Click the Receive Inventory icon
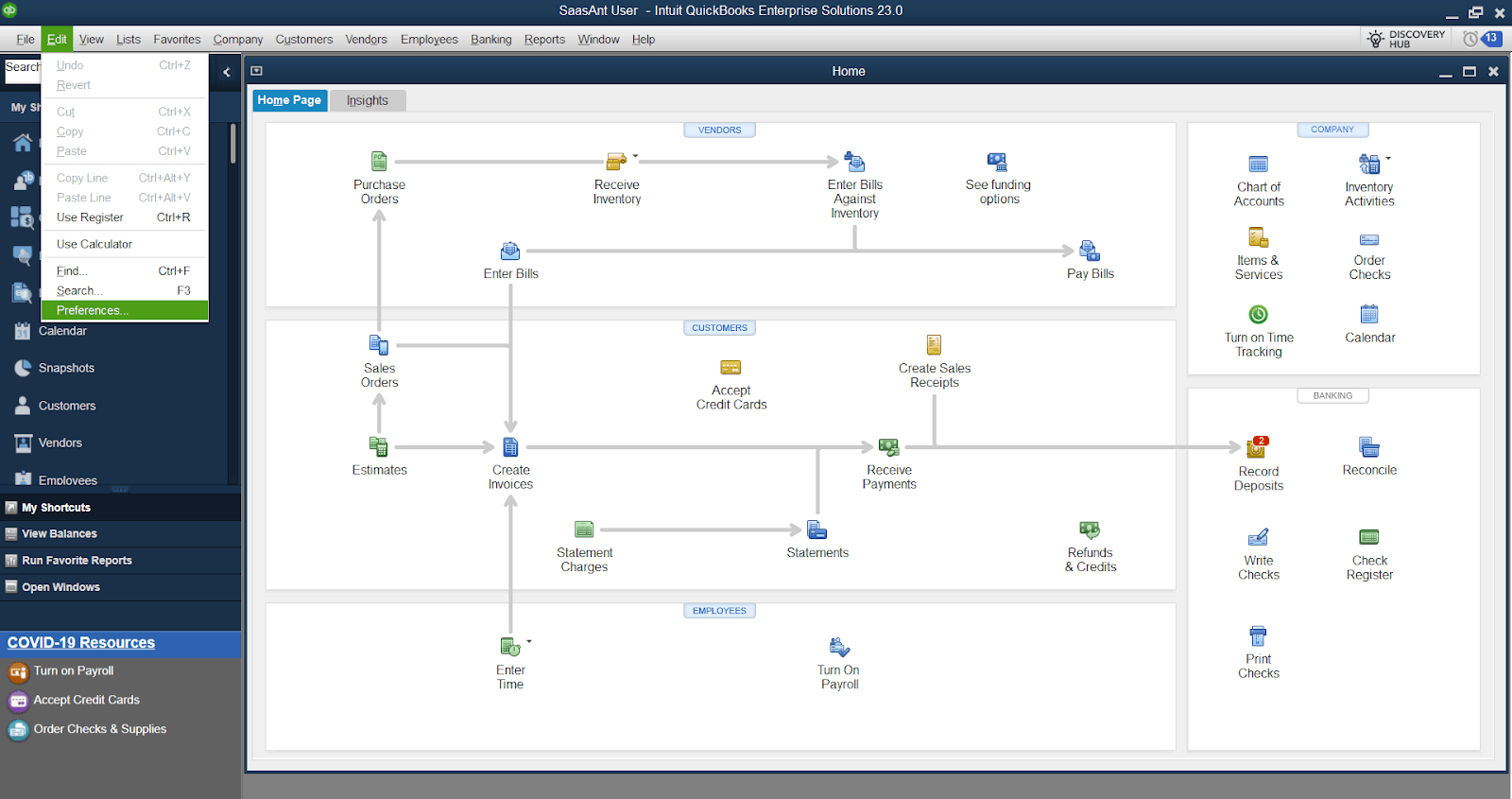1512x799 pixels. point(616,162)
